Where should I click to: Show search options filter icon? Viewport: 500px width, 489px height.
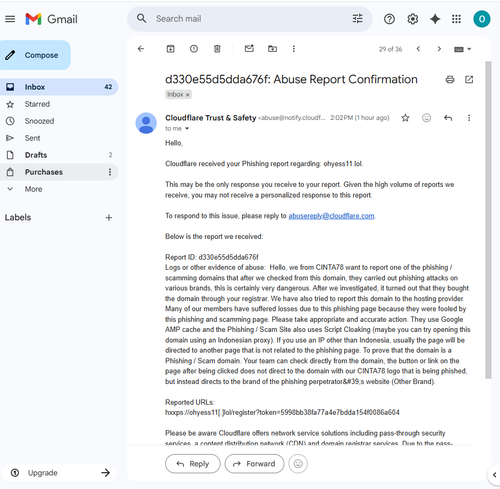point(358,19)
